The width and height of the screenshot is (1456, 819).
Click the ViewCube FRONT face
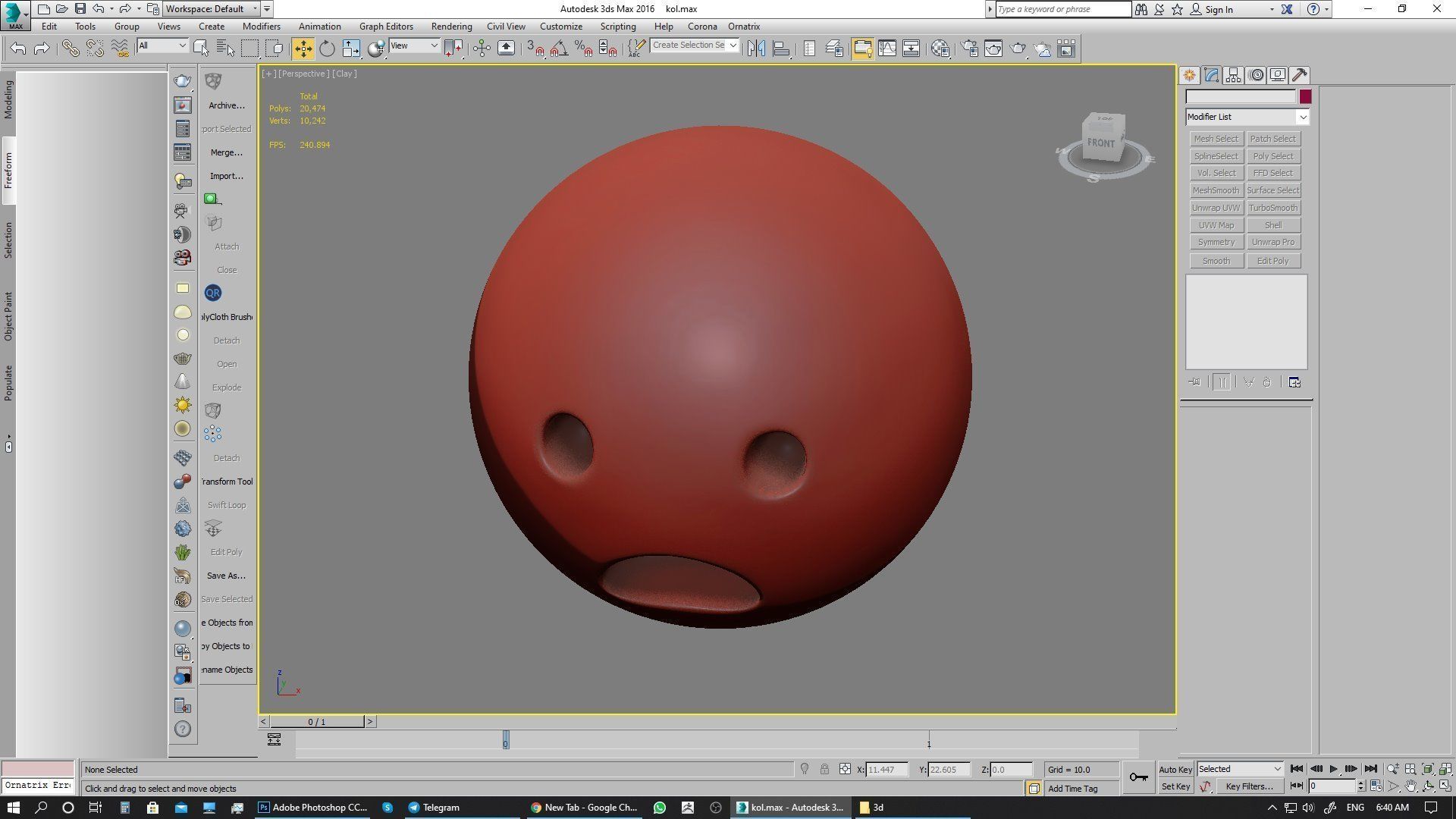(x=1101, y=143)
